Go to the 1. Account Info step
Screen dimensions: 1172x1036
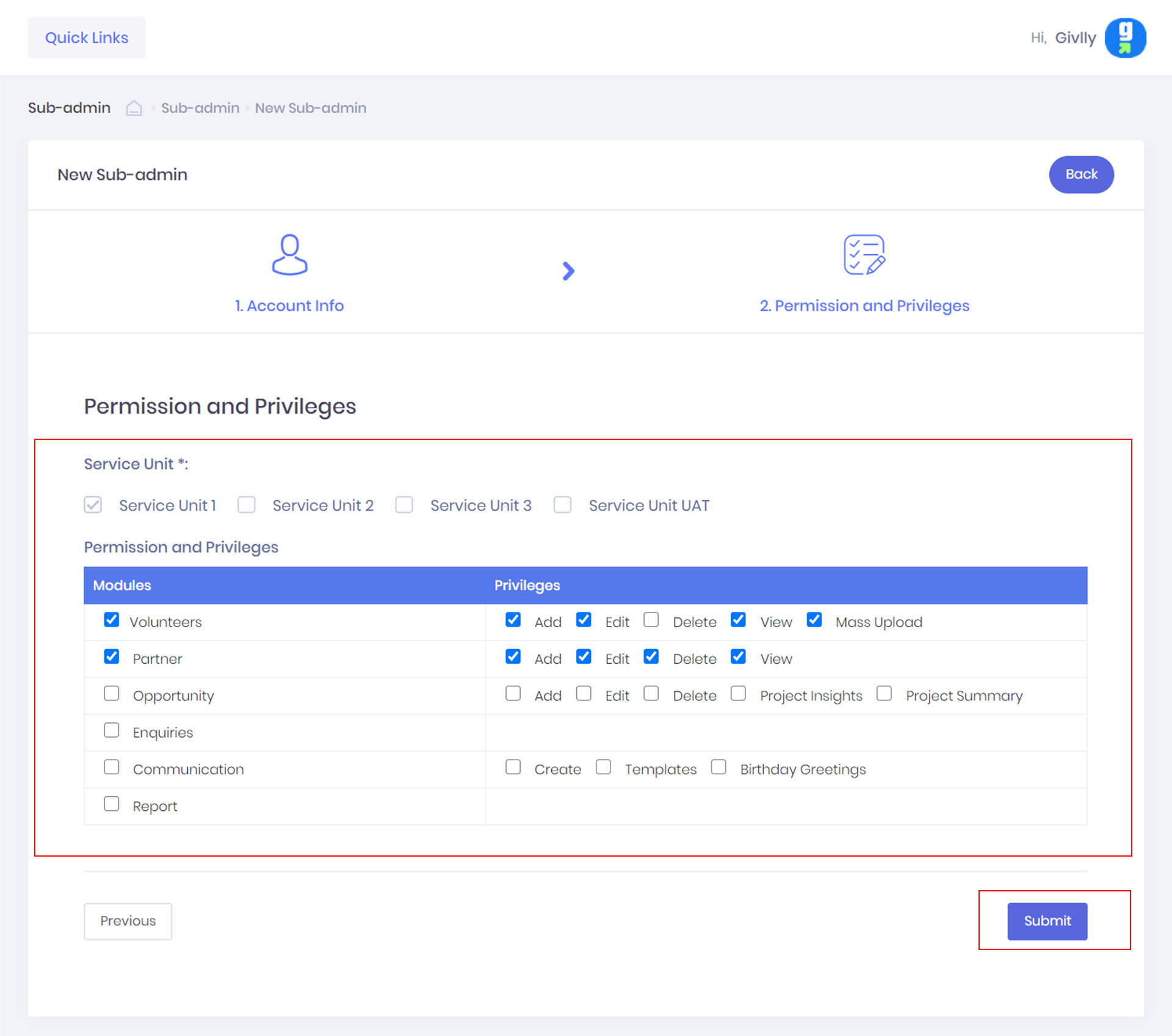pyautogui.click(x=289, y=306)
